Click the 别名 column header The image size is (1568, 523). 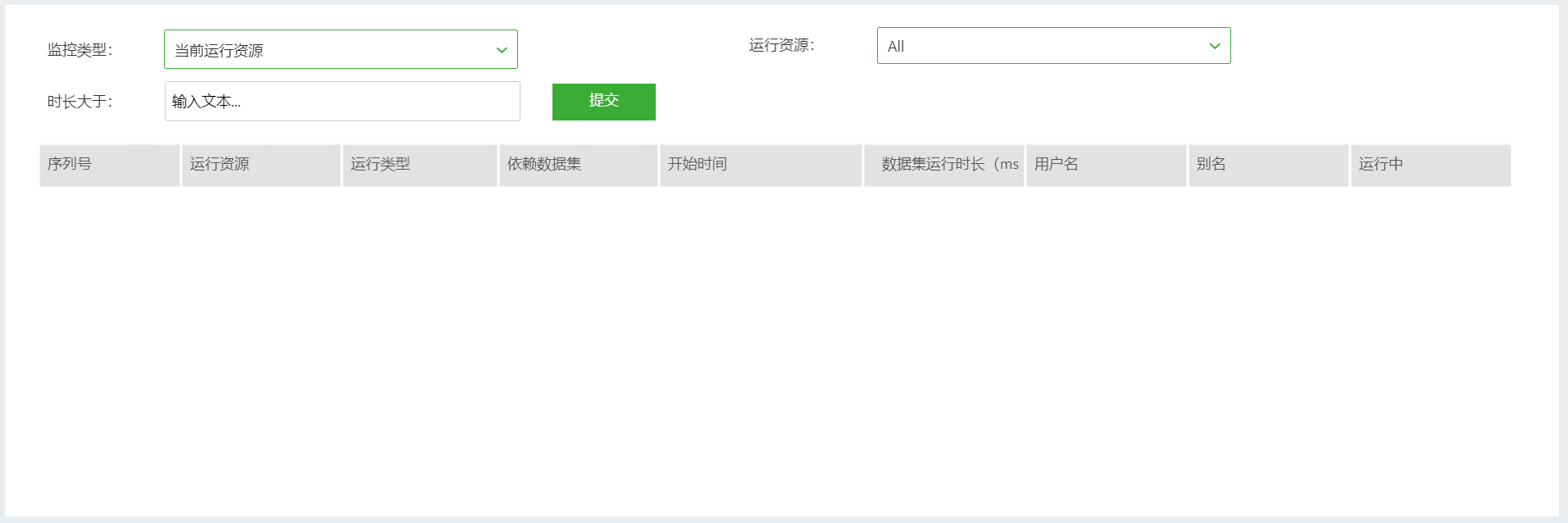[1269, 165]
